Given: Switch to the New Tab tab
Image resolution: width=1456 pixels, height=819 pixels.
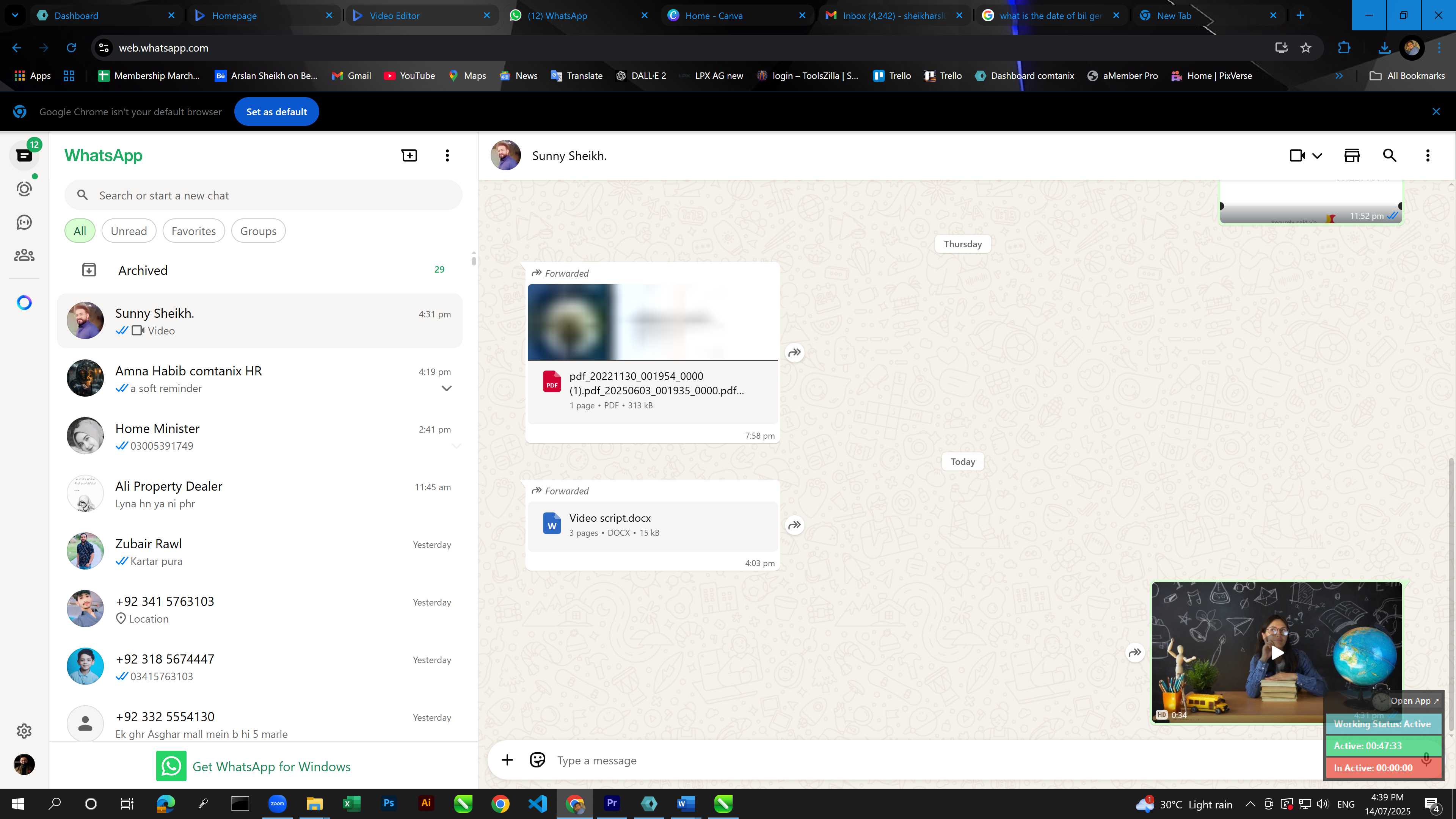Looking at the screenshot, I should [1209, 15].
